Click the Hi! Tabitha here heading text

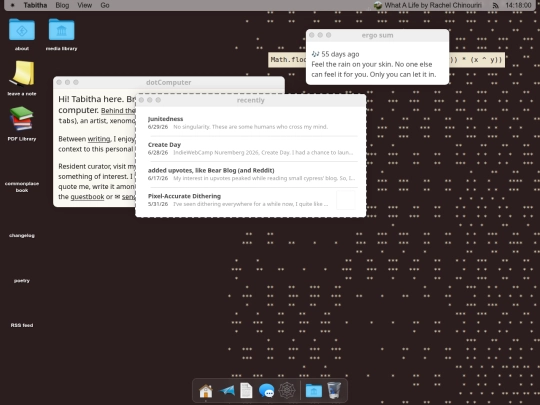97,104
